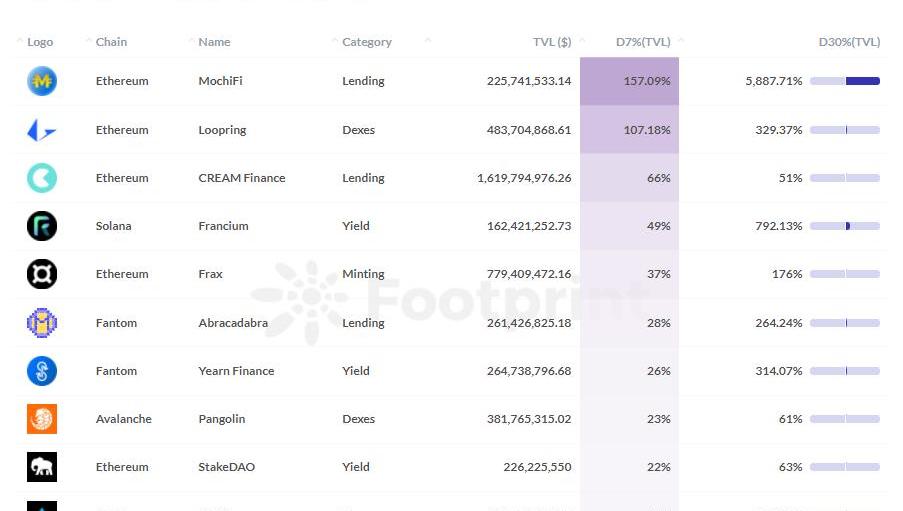Screen dimensions: 903x511
Task: Sort by D30%(TVL) column header
Action: tap(849, 42)
